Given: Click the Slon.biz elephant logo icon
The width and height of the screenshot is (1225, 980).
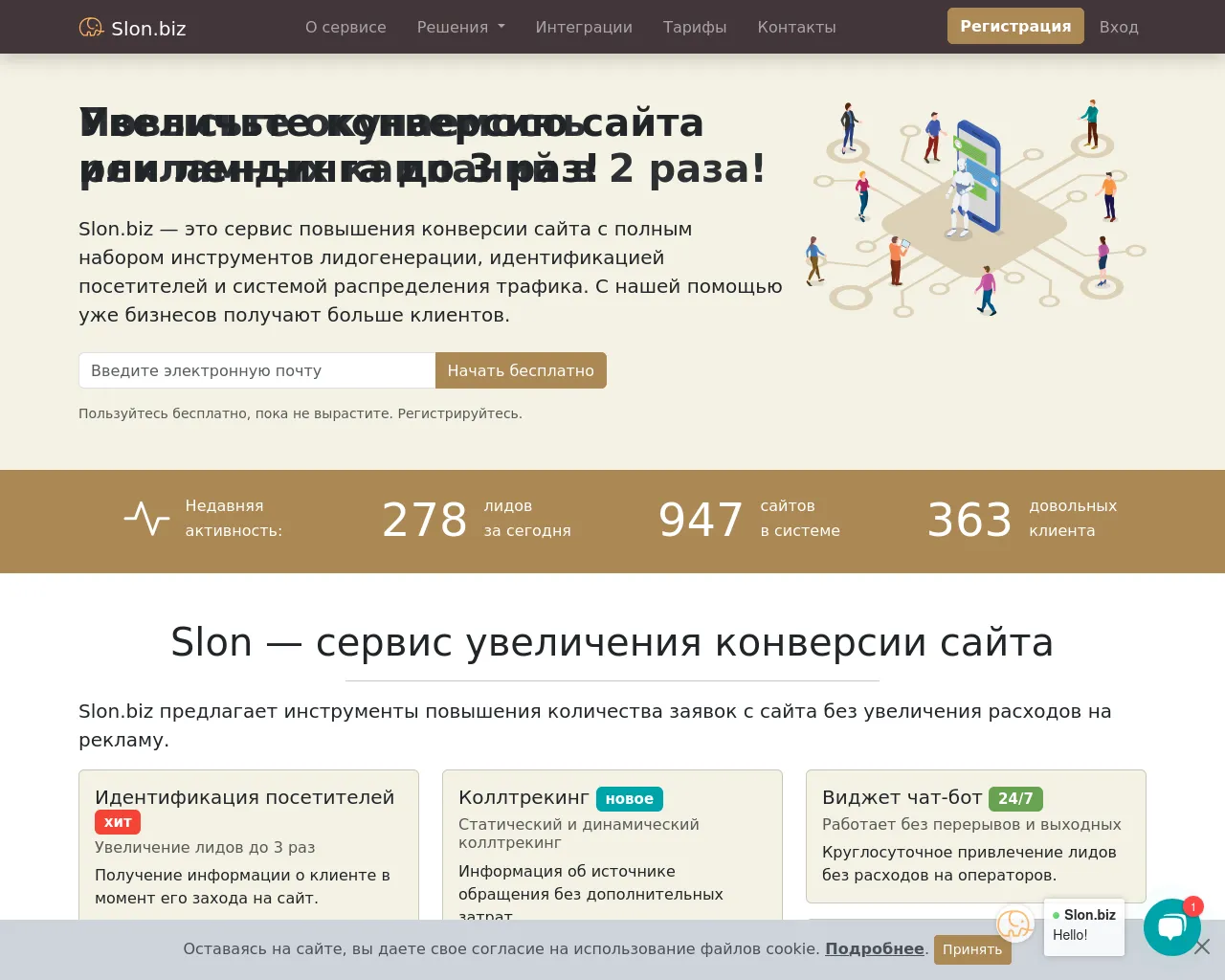Looking at the screenshot, I should [x=91, y=27].
